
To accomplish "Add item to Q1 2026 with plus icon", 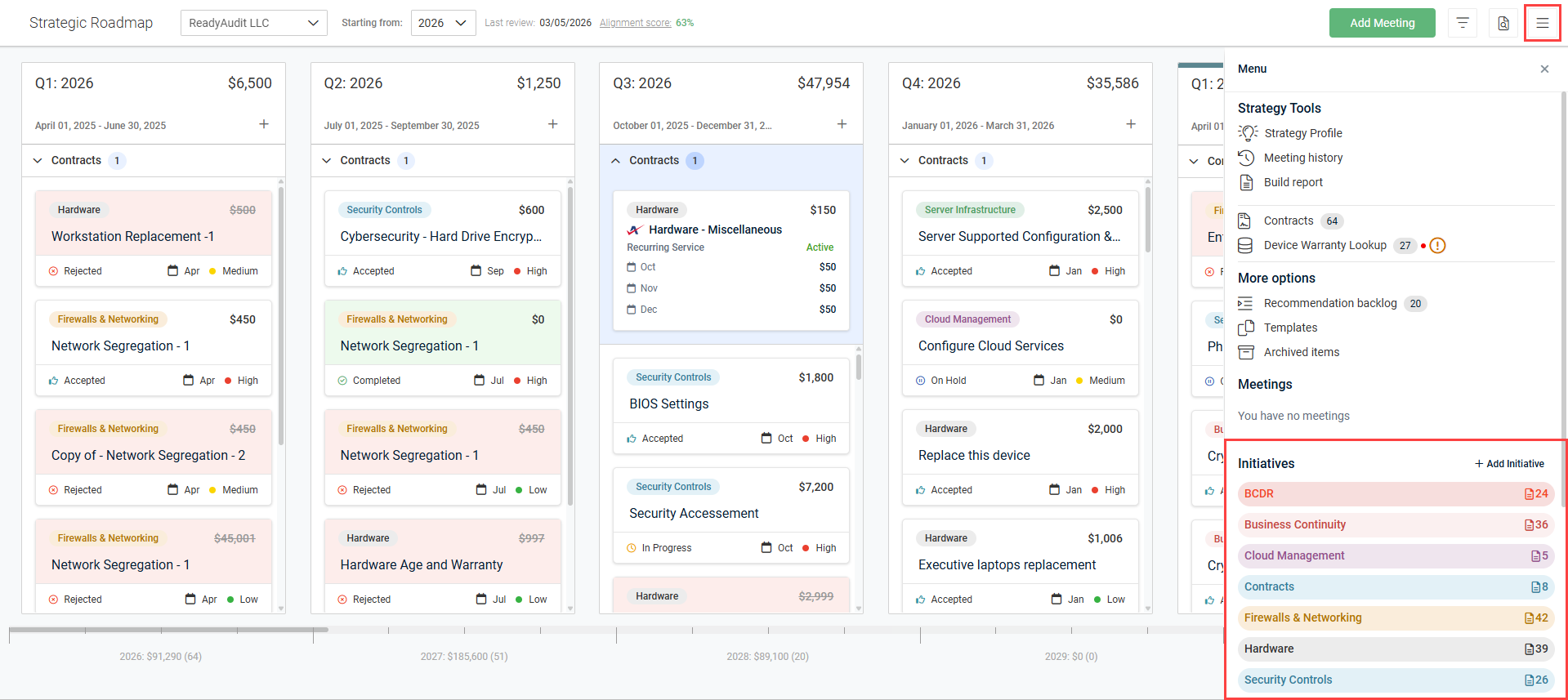I will (264, 124).
